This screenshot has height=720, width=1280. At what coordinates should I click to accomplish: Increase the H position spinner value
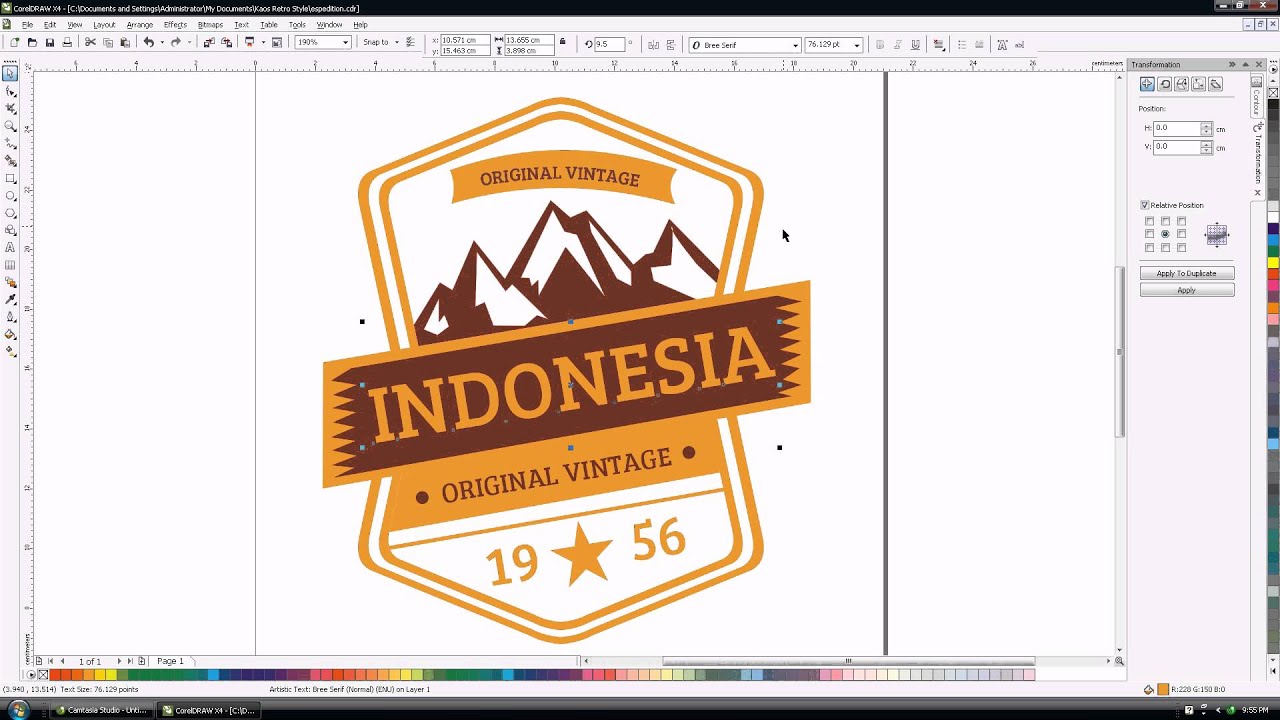(1207, 125)
